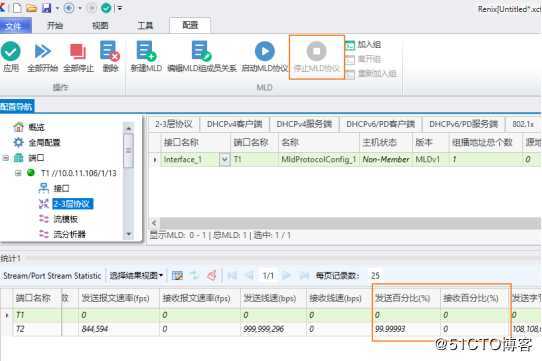Screen dimensions: 542x361
Task: Select the DHCPv4客户端 tab
Action: pyautogui.click(x=235, y=124)
